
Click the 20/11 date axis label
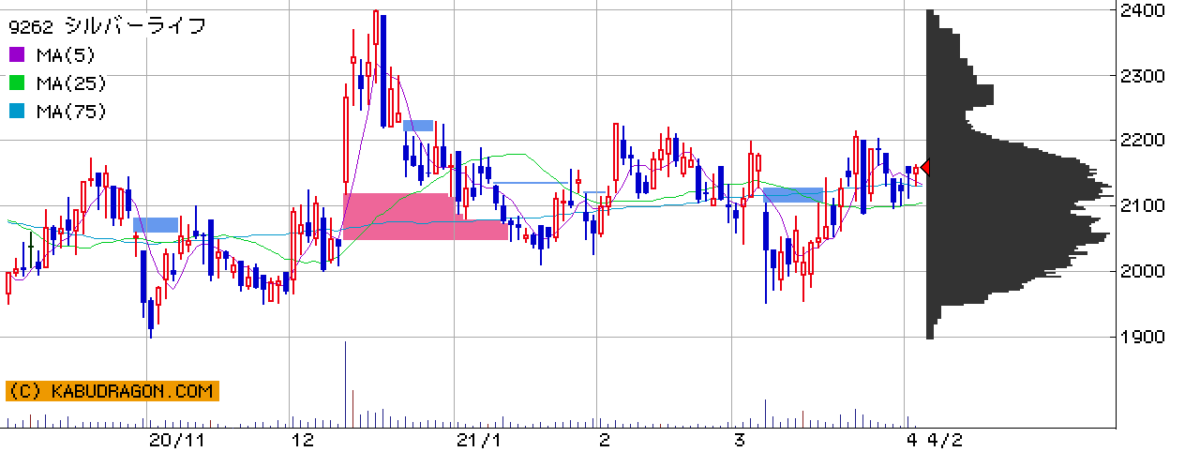pyautogui.click(x=177, y=440)
